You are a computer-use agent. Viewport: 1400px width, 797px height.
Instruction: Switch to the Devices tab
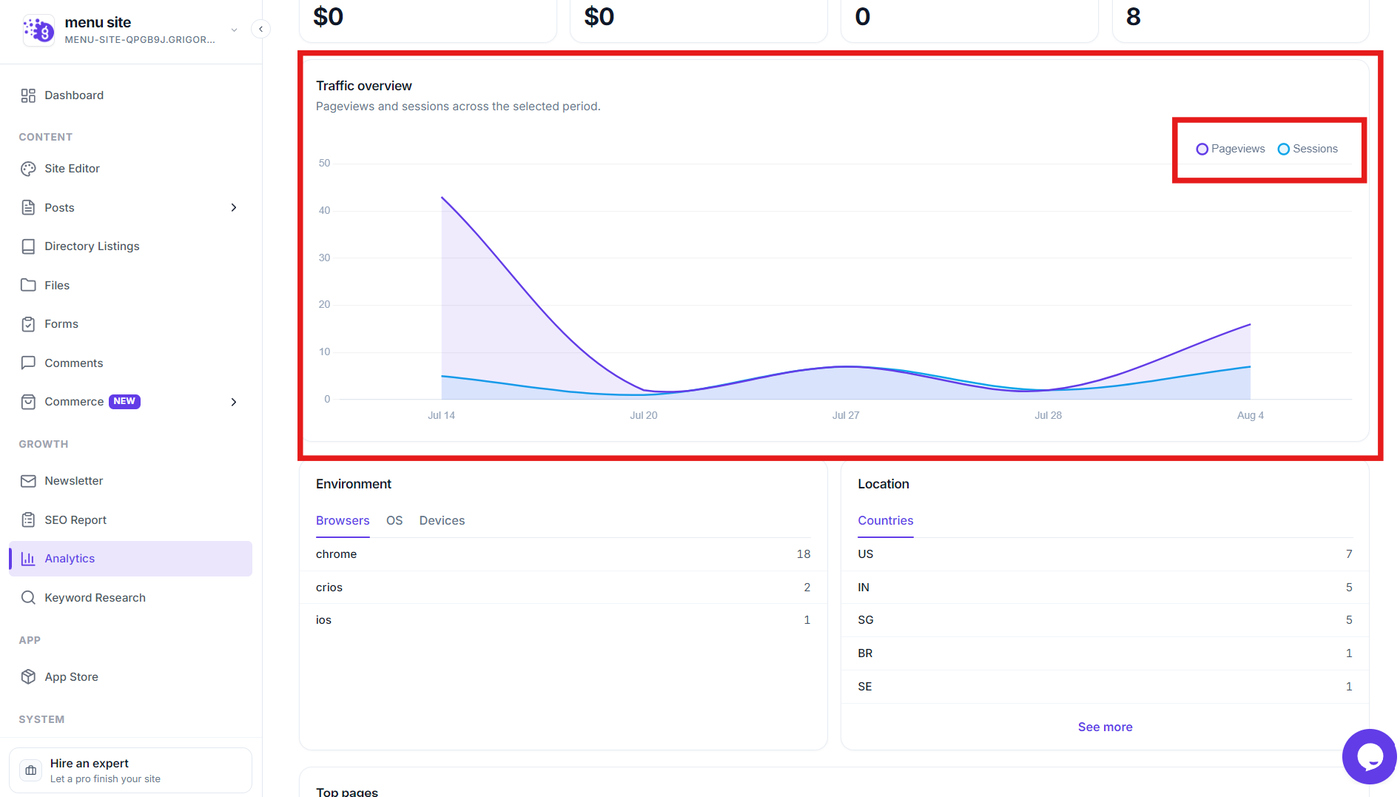tap(442, 521)
